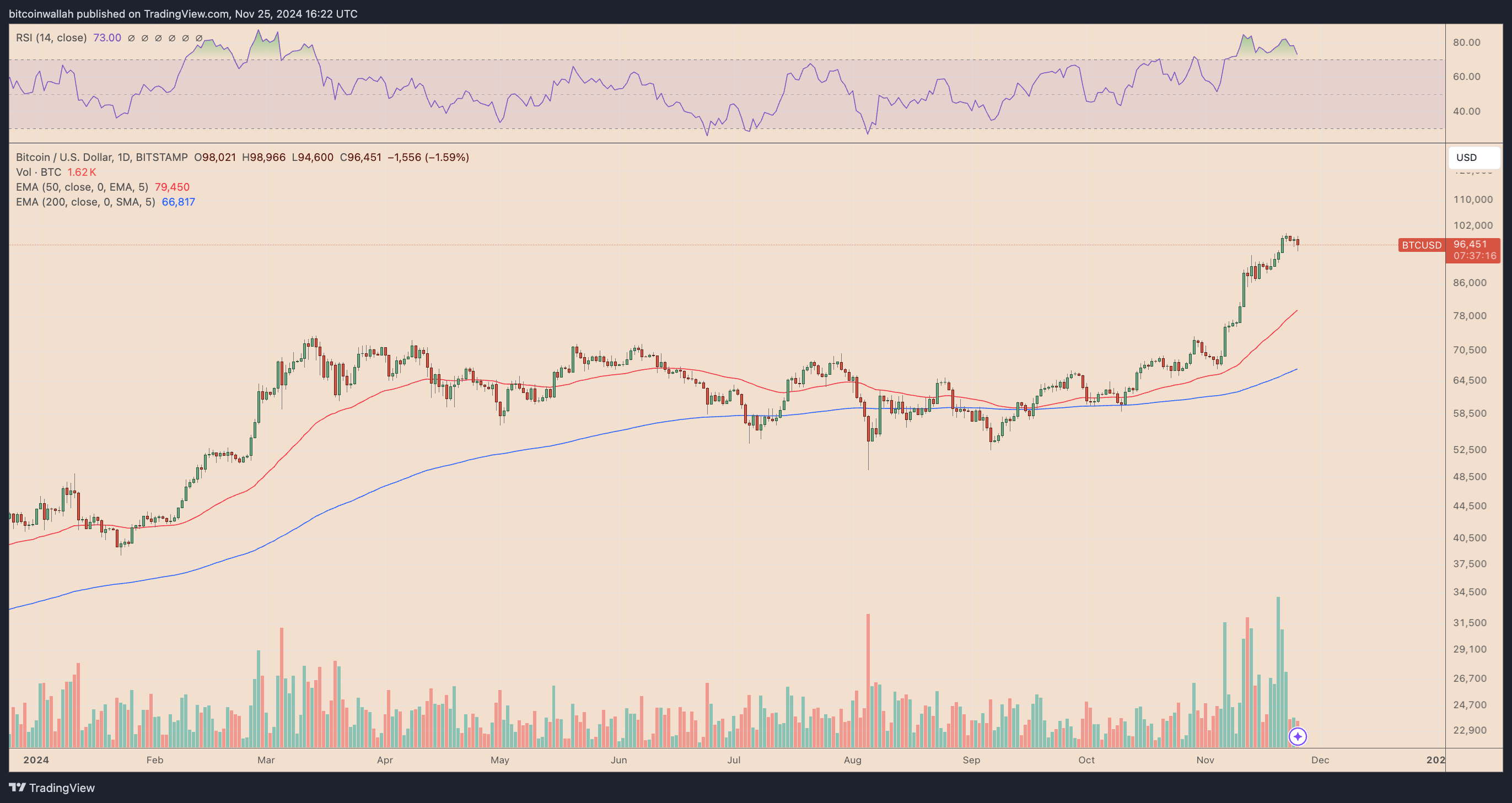Click the Jul label on time axis
Viewport: 1512px width, 803px height.
734,760
